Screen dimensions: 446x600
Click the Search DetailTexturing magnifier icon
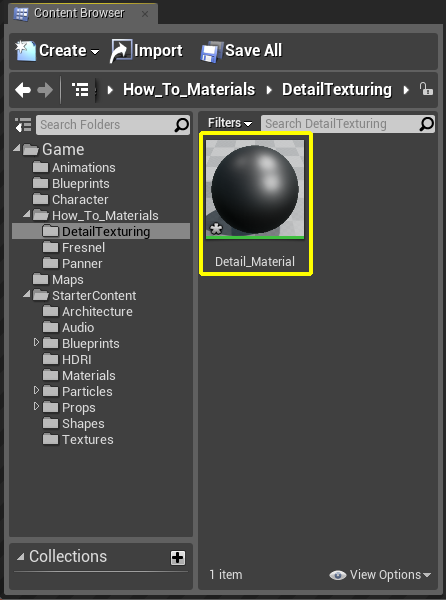click(x=427, y=124)
